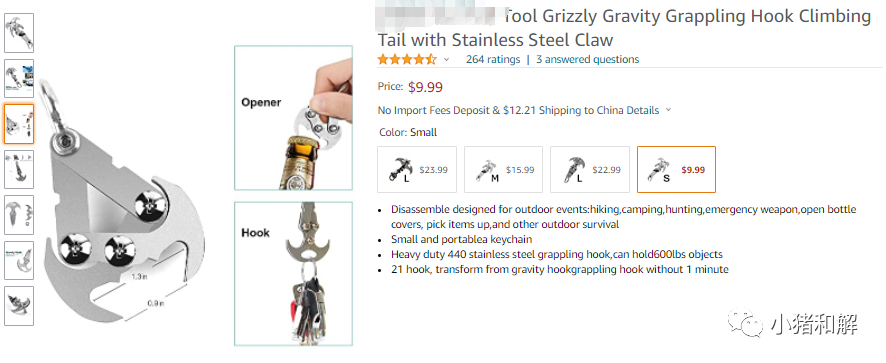Image resolution: width=886 pixels, height=363 pixels.
Task: Select the fourth gallery thumbnail
Action: coord(19,170)
